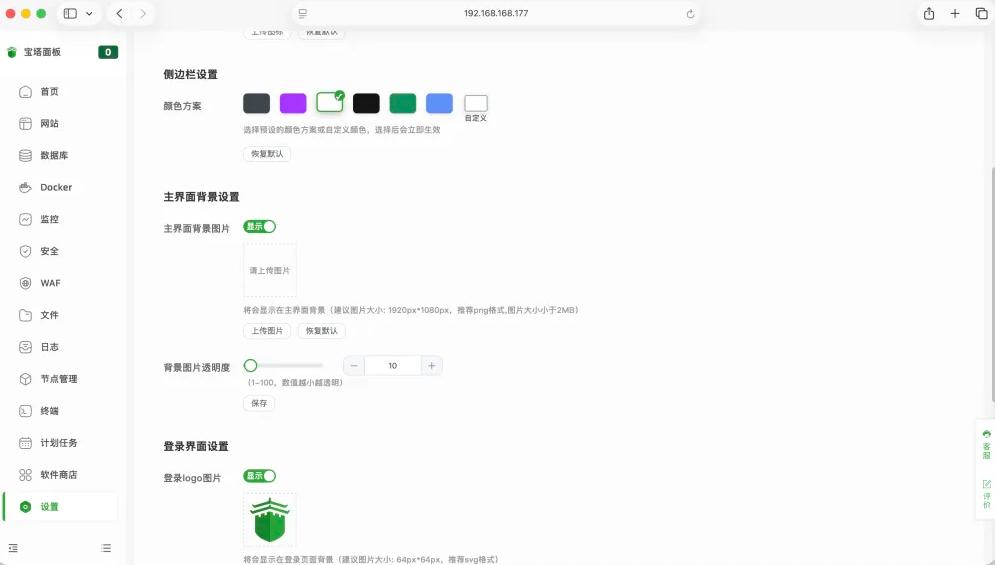The width and height of the screenshot is (995, 565).
Task: Click the Safari address bar 192.168.168.177
Action: [496, 13]
